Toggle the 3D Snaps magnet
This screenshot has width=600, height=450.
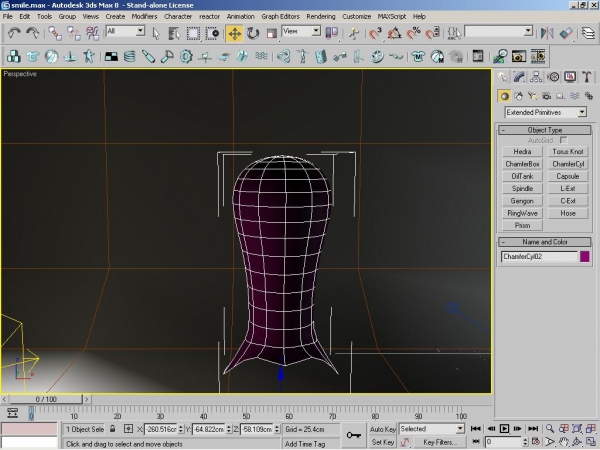pyautogui.click(x=375, y=33)
